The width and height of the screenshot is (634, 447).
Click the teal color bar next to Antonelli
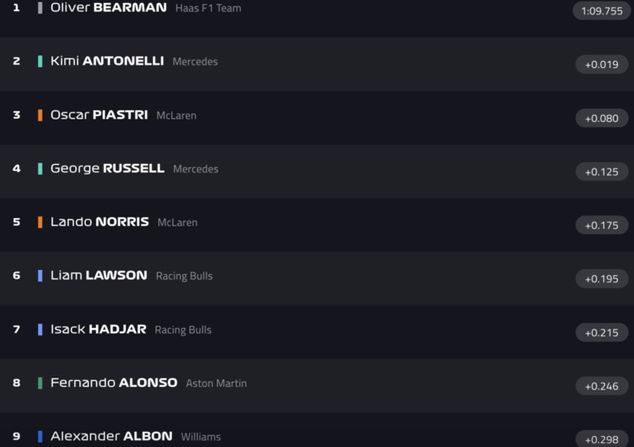[40, 61]
